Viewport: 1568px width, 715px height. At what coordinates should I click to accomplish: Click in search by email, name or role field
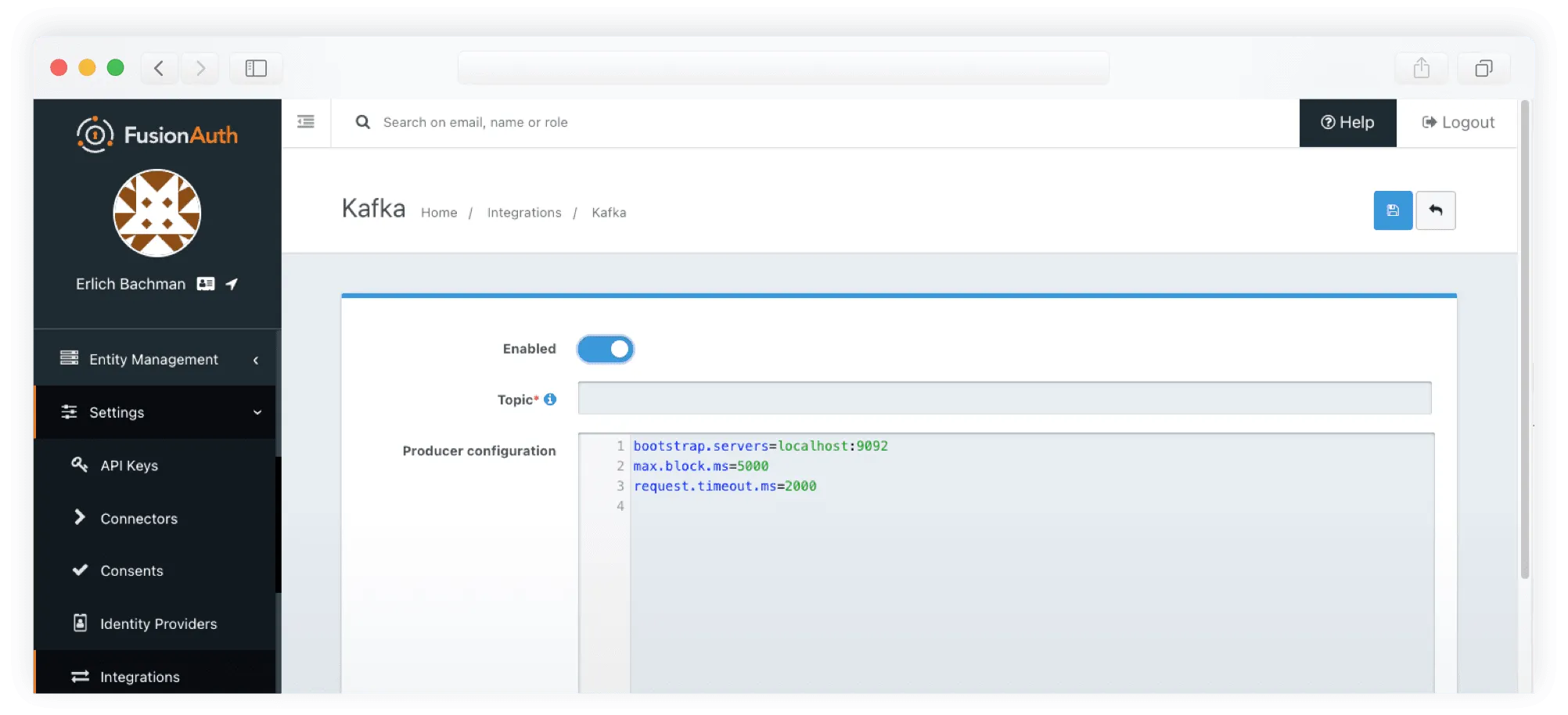(x=475, y=122)
